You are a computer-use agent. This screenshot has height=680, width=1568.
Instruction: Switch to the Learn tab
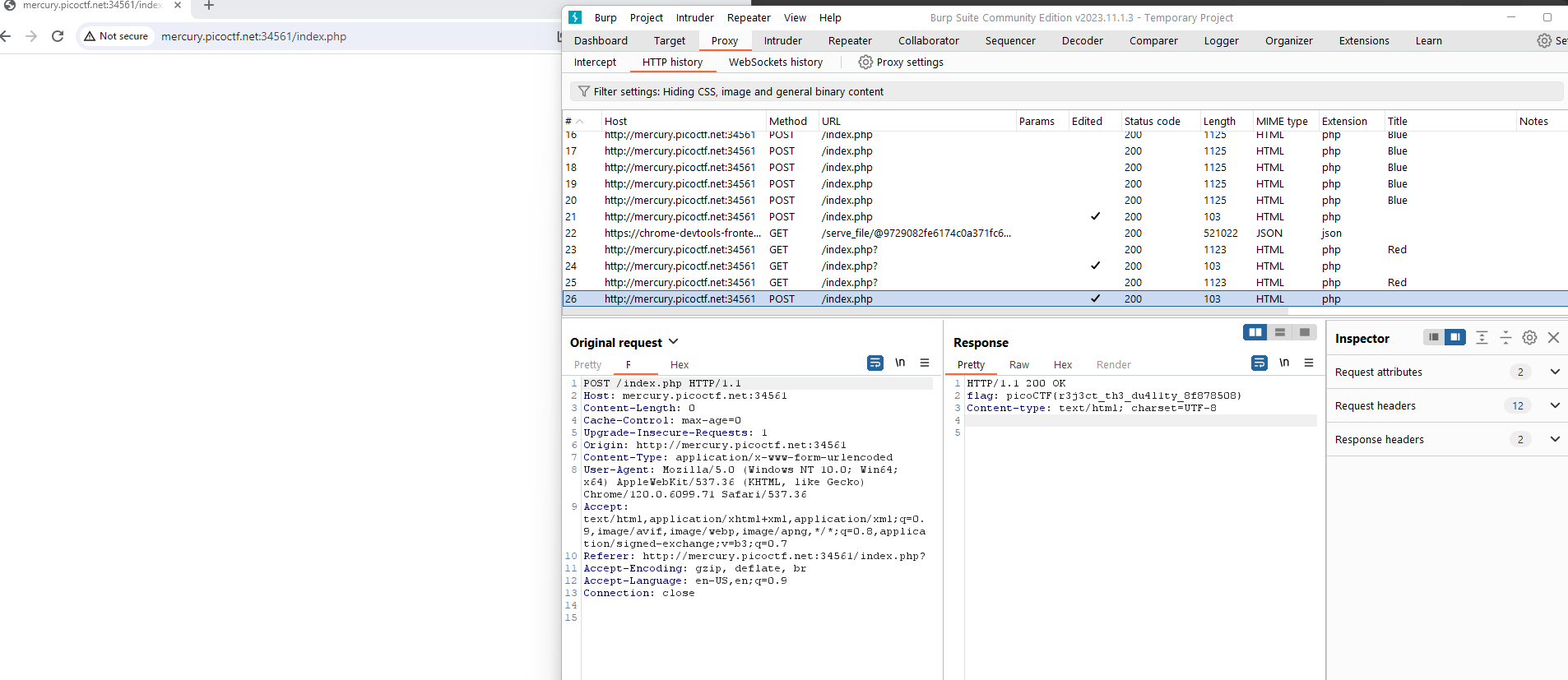point(1429,40)
